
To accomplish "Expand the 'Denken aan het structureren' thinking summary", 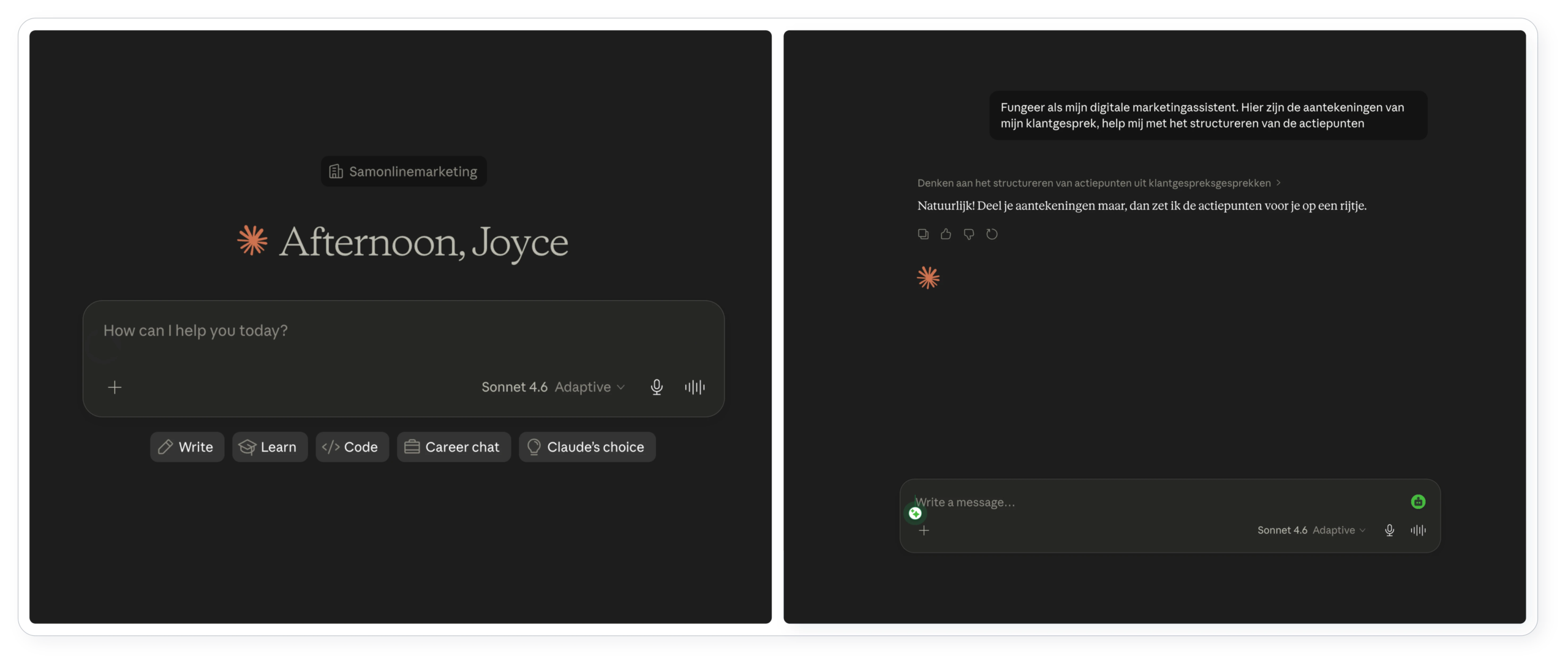I will click(1099, 183).
